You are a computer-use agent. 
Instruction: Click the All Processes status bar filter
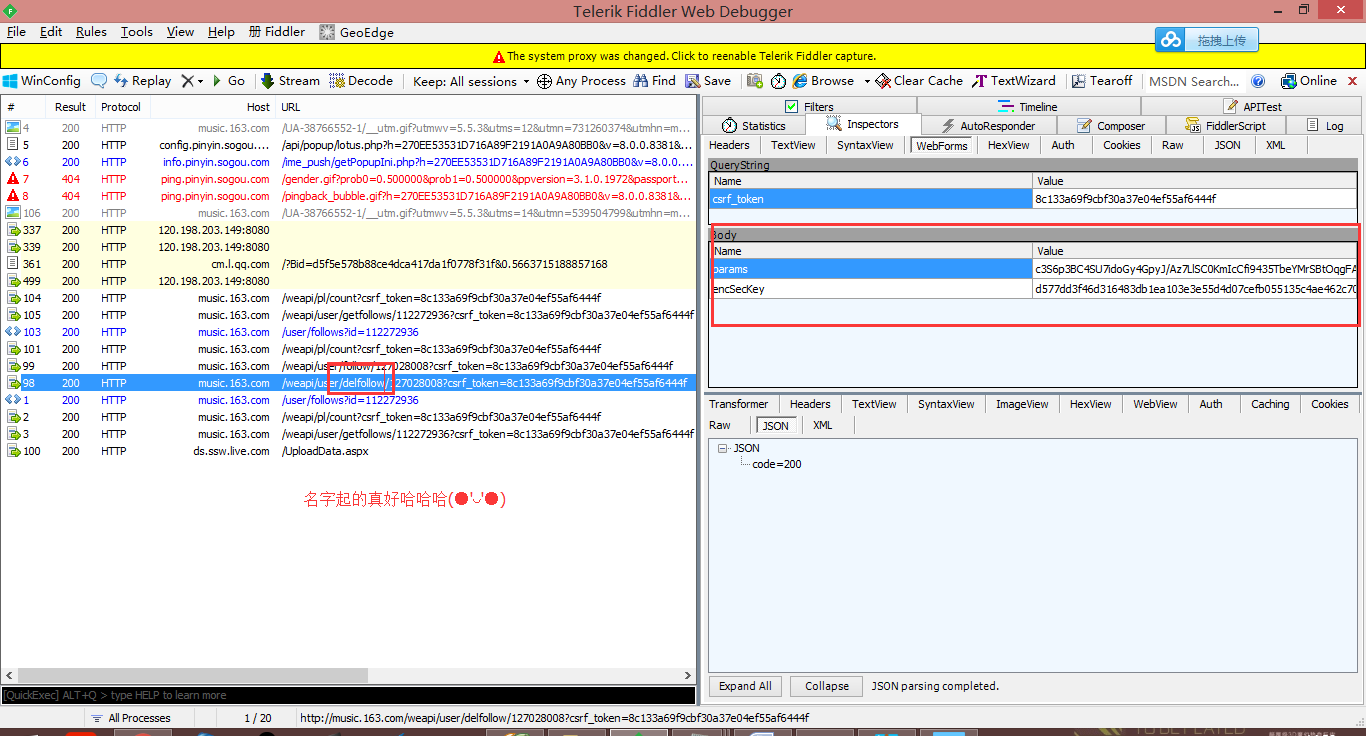(130, 718)
